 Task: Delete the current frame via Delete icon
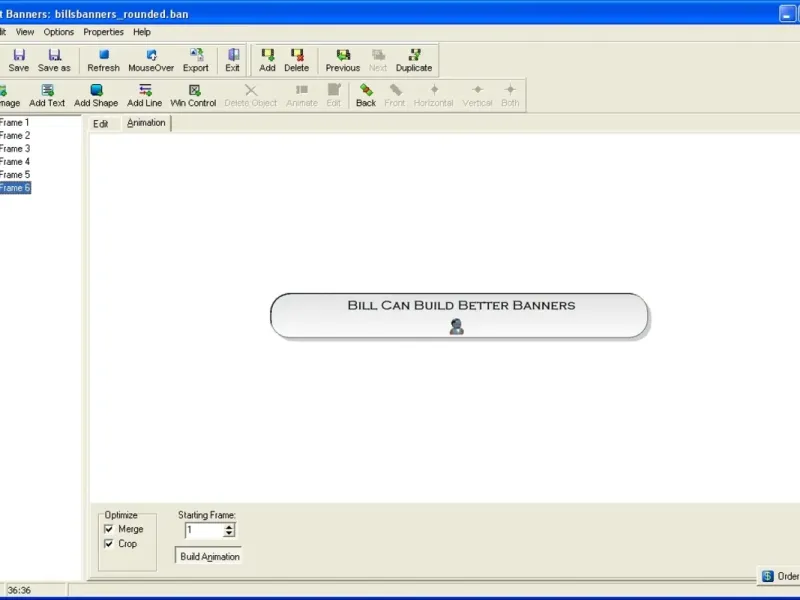[x=296, y=60]
